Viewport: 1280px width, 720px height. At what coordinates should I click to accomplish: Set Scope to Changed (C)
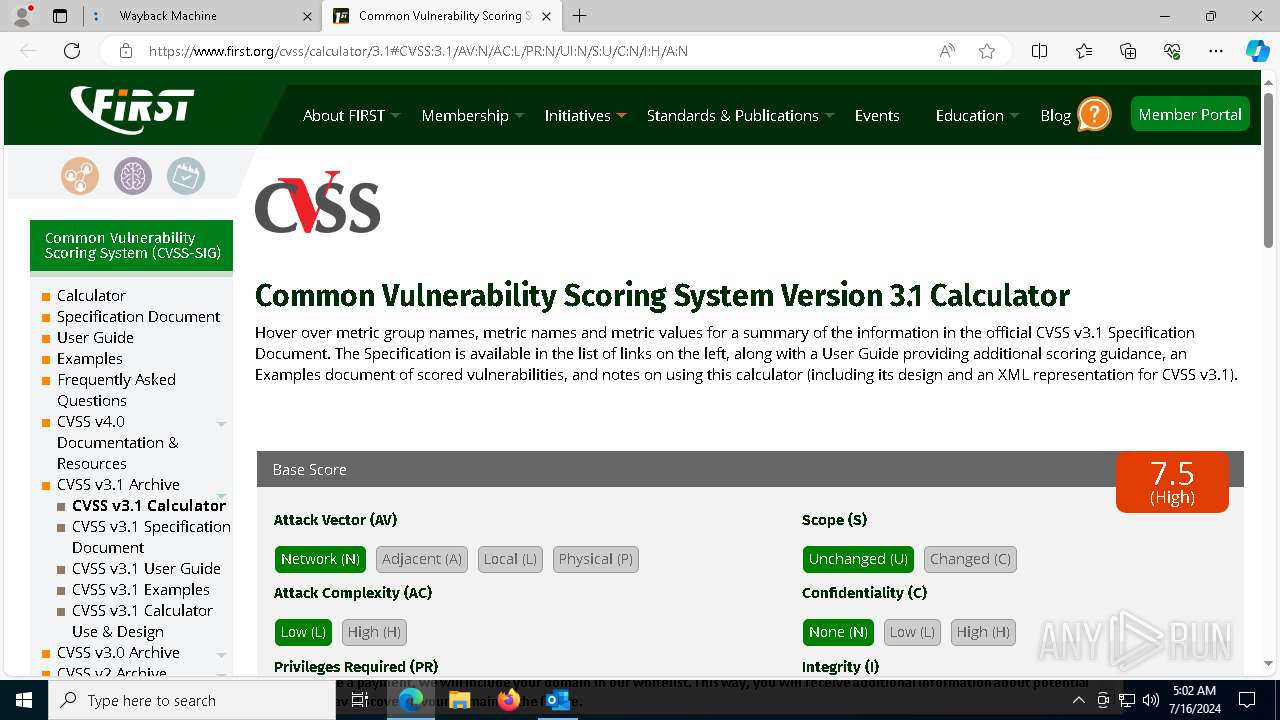click(x=970, y=559)
